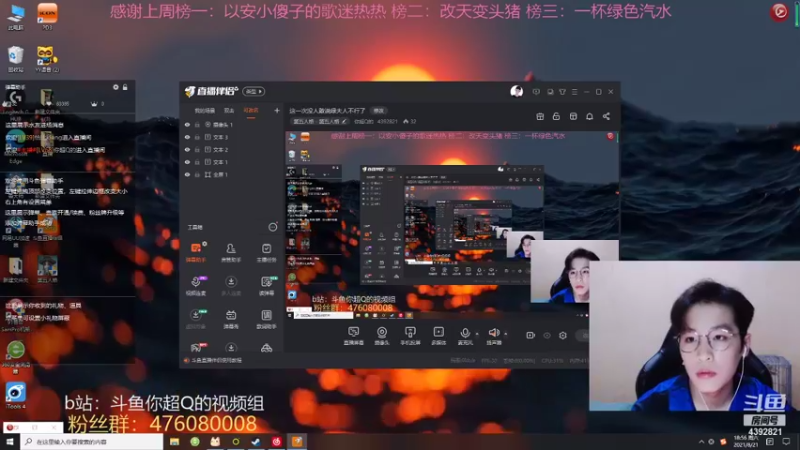Image resolution: width=800 pixels, height=450 pixels.
Task: Click the gift box icon in the stream info row
Action: click(x=540, y=116)
